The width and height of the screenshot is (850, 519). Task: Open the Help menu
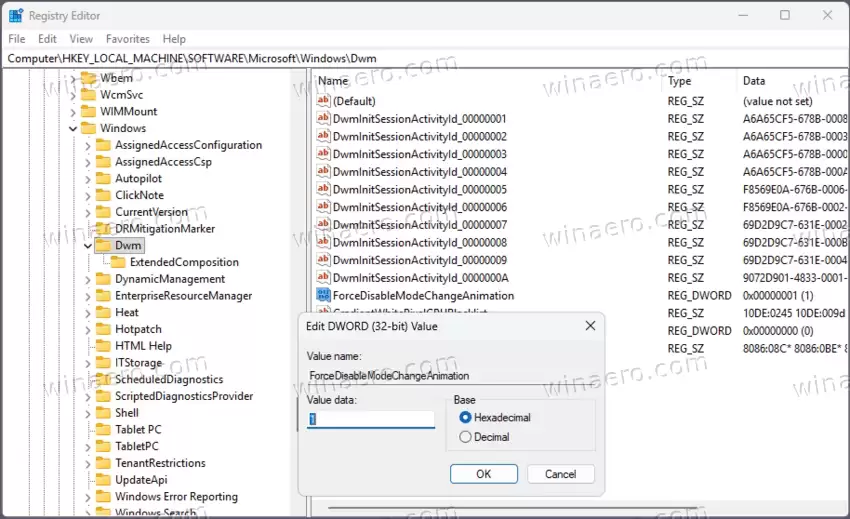coord(174,39)
